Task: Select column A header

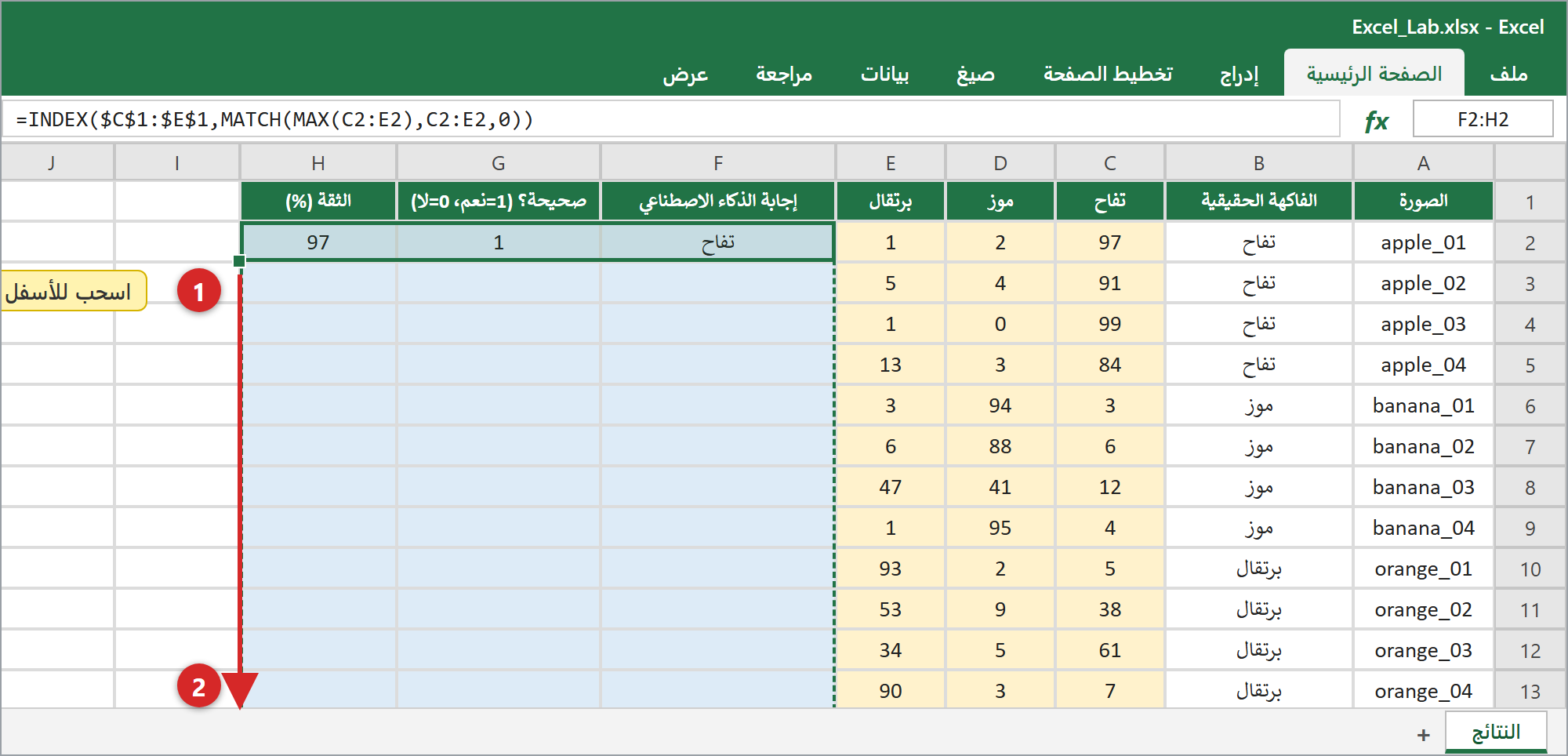Action: coord(1424,162)
